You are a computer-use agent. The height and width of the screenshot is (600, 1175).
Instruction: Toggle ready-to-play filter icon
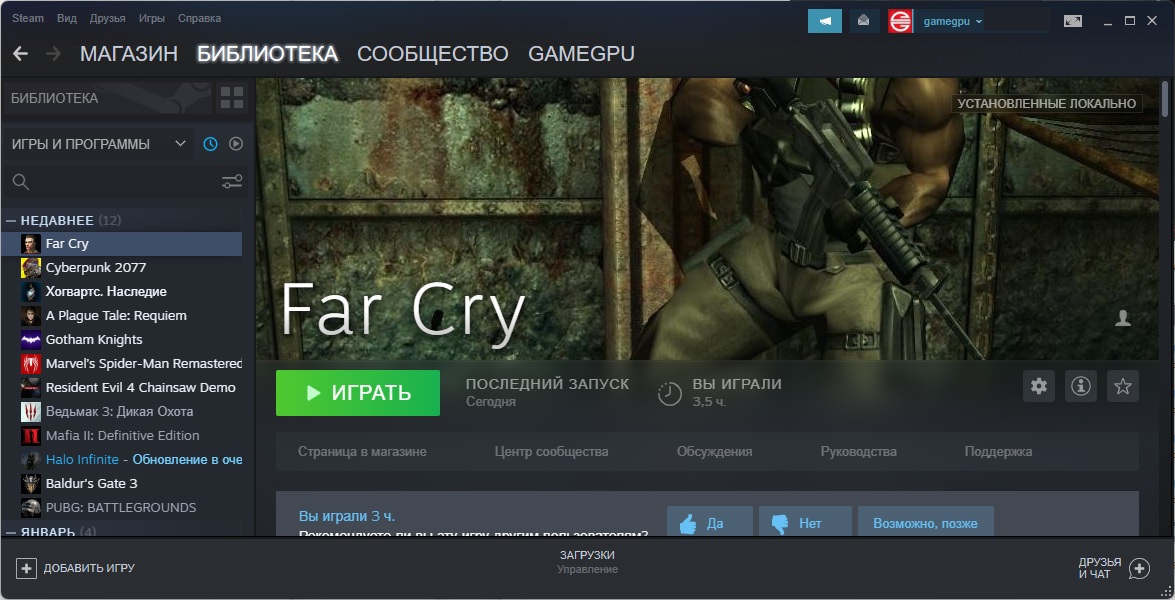(x=236, y=144)
